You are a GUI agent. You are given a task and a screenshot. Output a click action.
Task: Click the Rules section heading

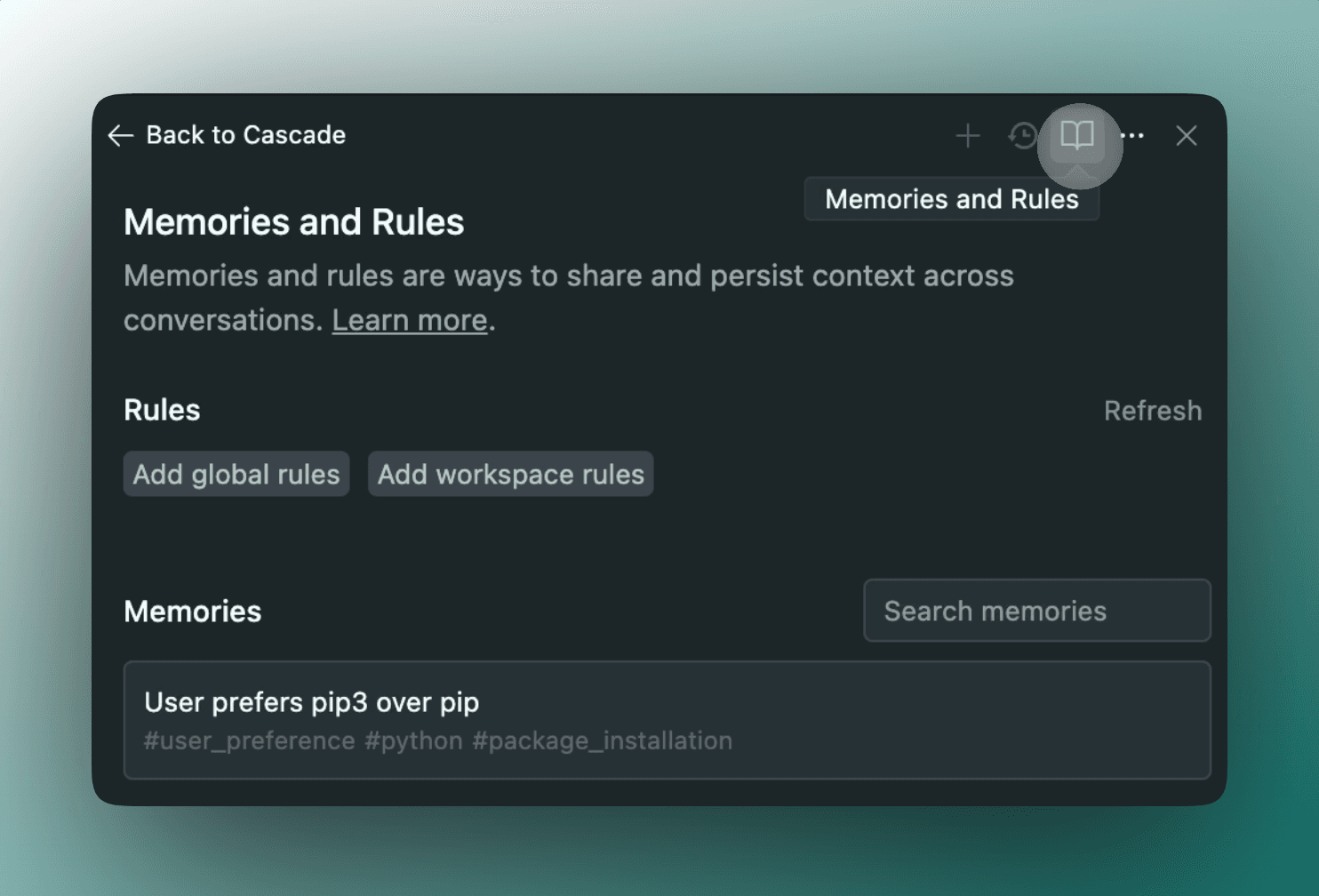[162, 410]
